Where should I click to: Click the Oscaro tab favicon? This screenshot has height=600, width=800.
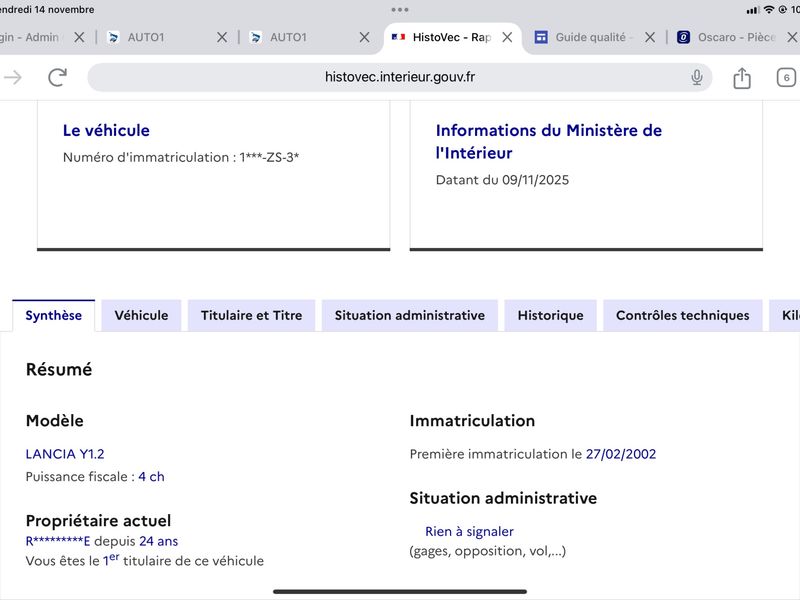tap(683, 37)
